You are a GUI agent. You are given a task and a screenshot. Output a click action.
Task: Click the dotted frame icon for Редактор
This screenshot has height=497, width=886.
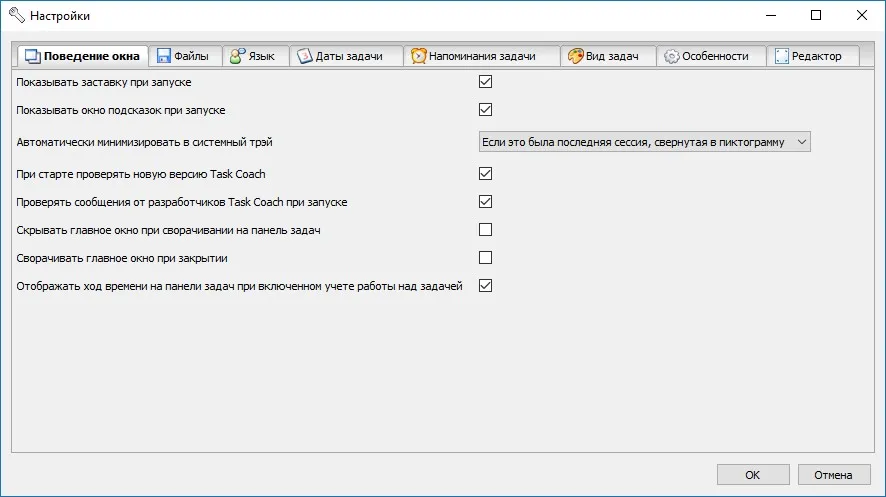point(781,56)
